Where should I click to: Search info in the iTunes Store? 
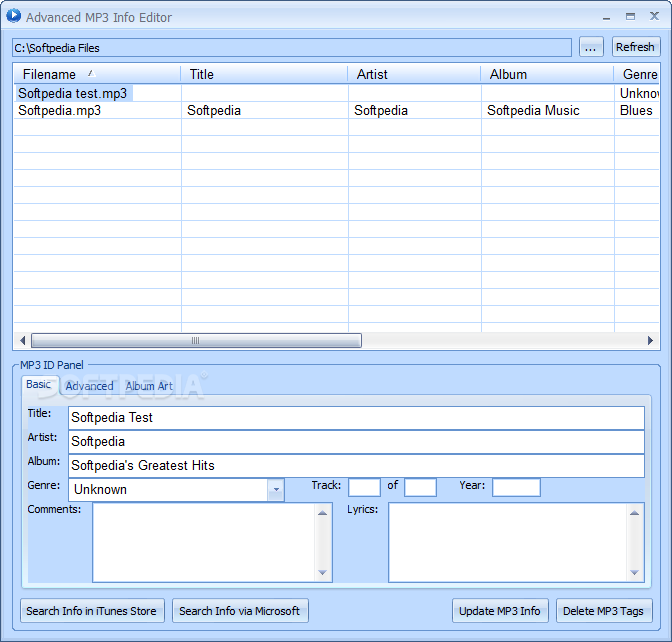(92, 611)
